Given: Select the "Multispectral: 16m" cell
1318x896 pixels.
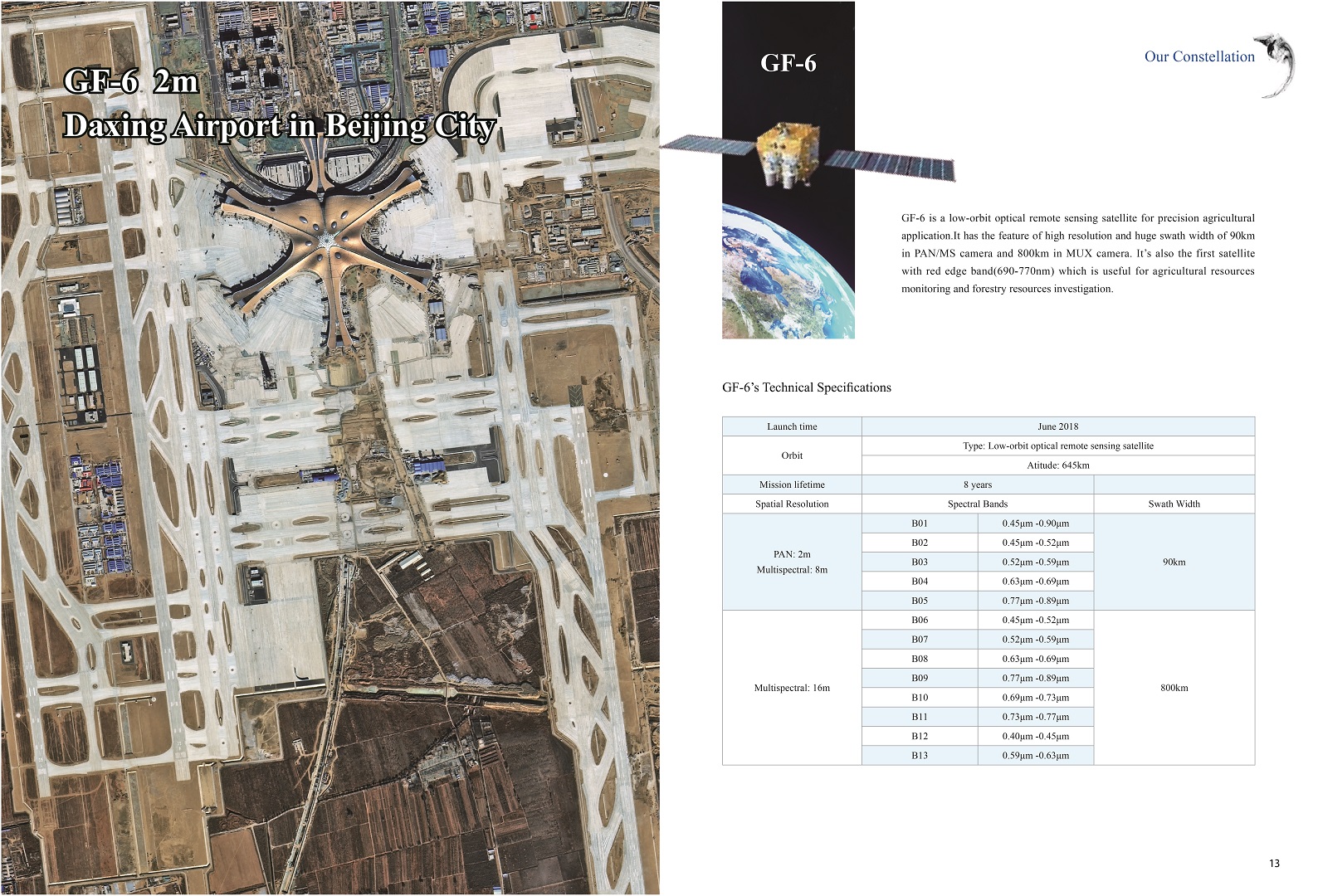Looking at the screenshot, I should click(x=792, y=688).
